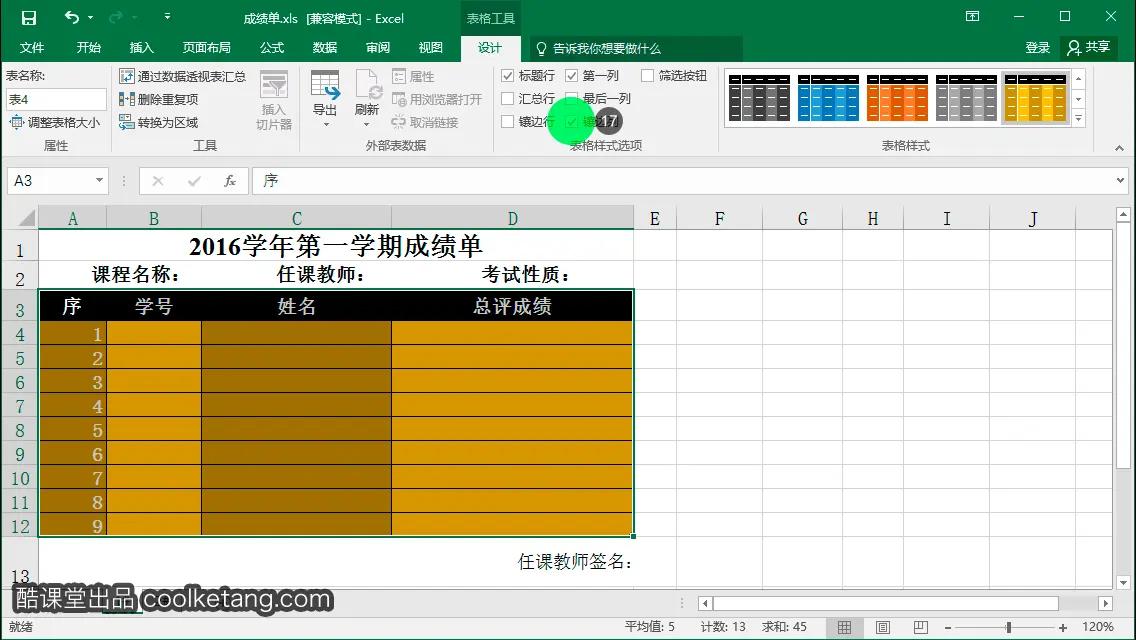Switch to the Home (开始) tab

(x=88, y=48)
